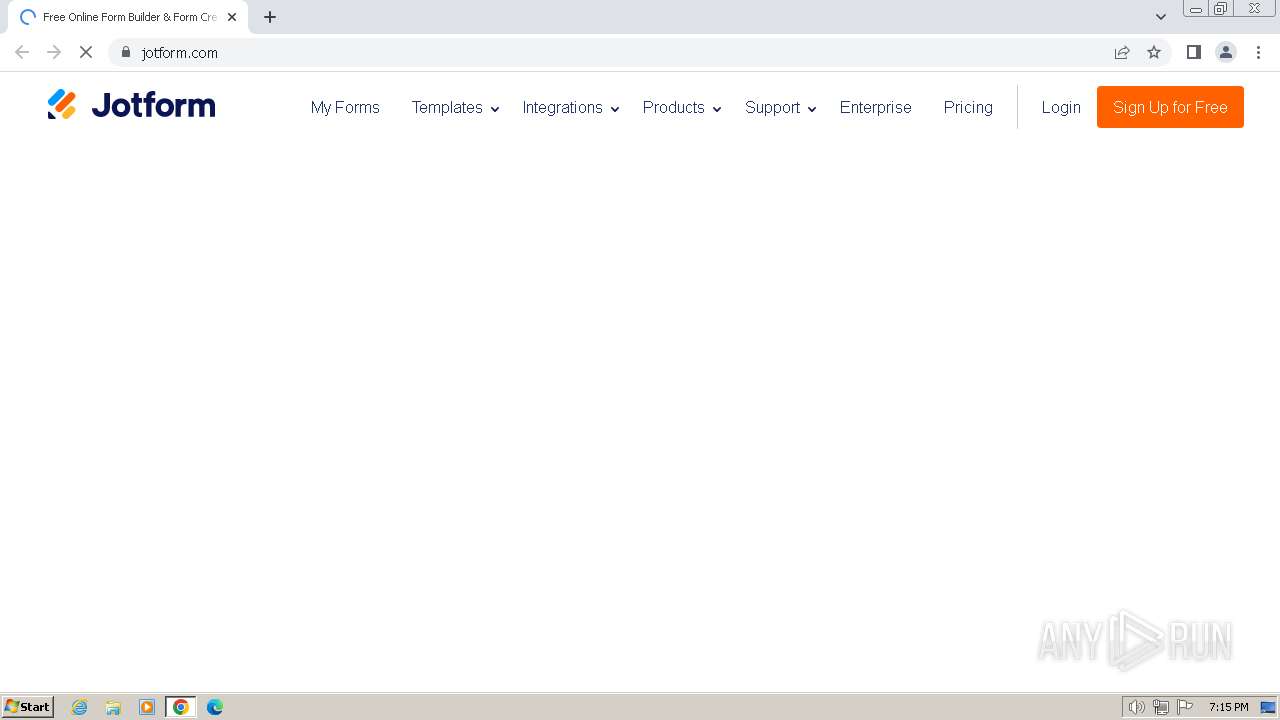Select the Free Online Form Builder tab
1280x720 pixels.
point(128,17)
